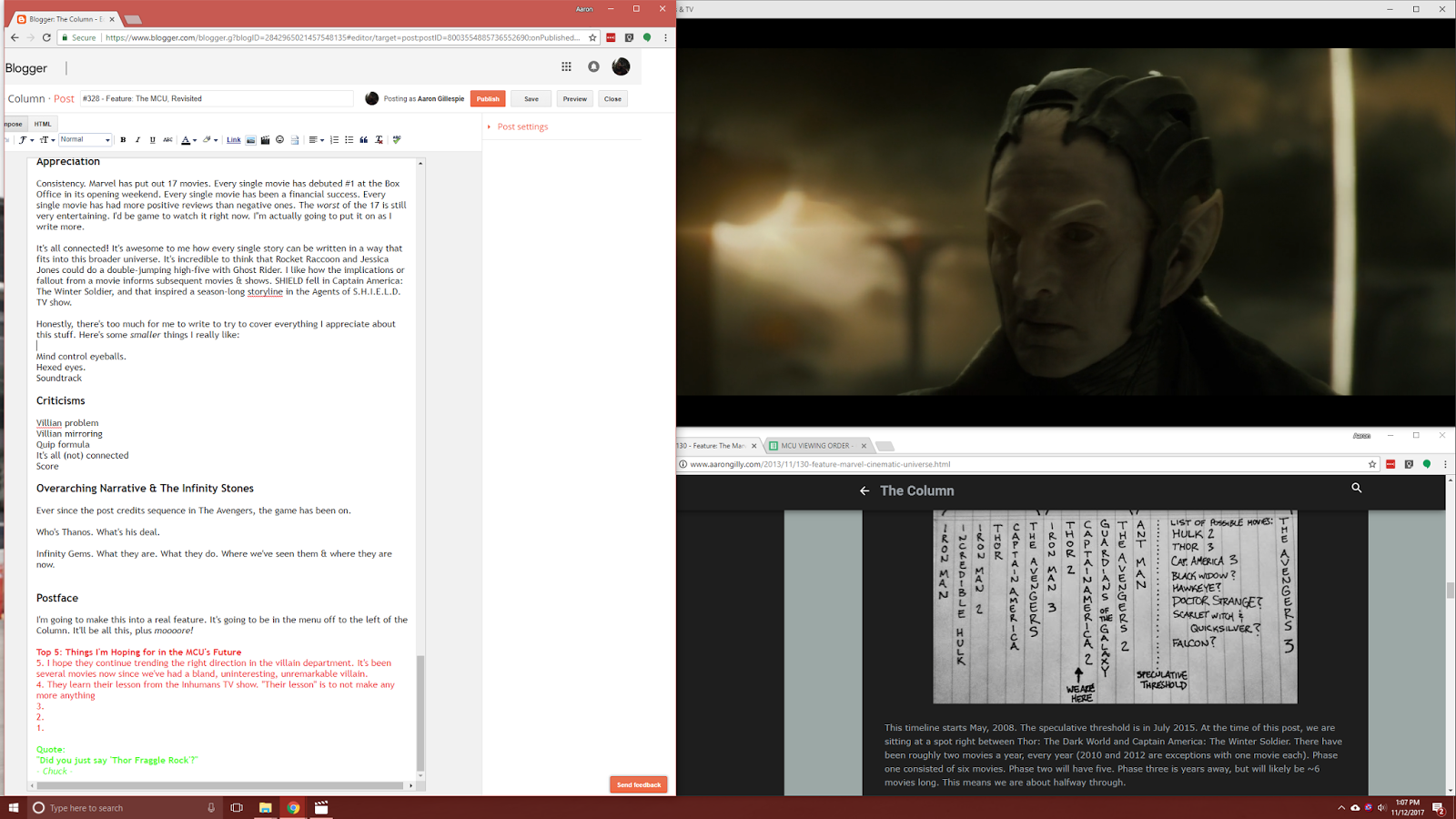Open Blogger notifications bell
This screenshot has height=819, width=1456.
pos(593,66)
